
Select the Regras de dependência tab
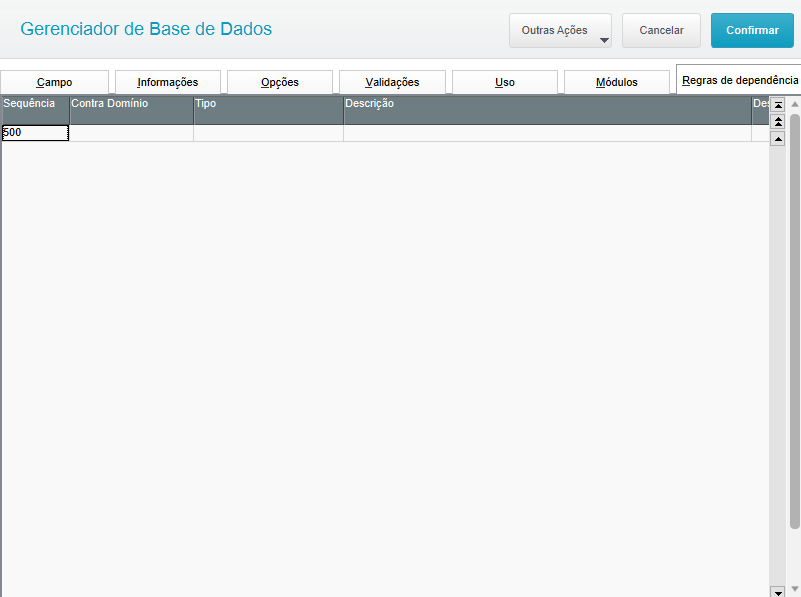739,80
